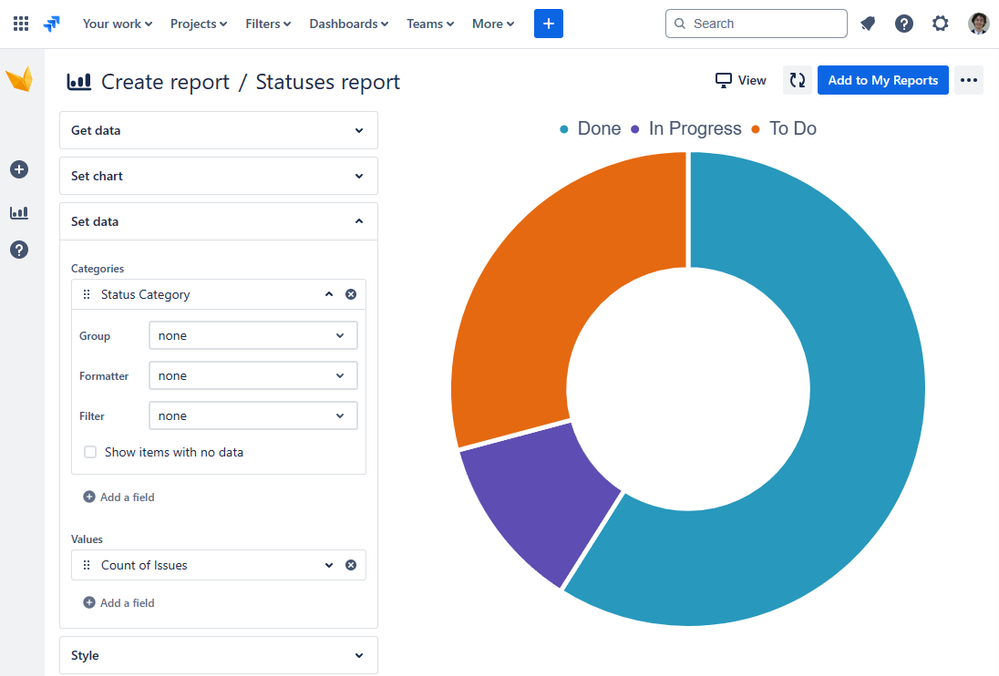Enable Show items with no data

[90, 452]
